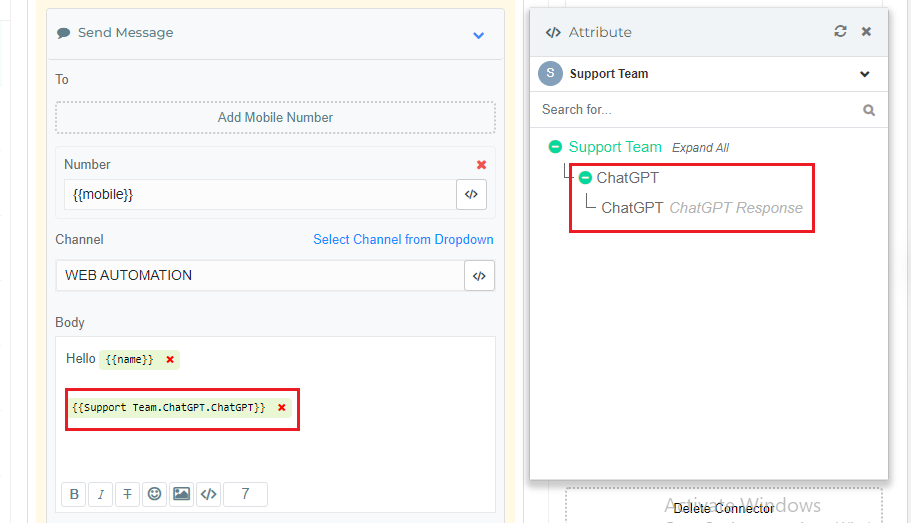Apply bold formatting in body editor

74,494
